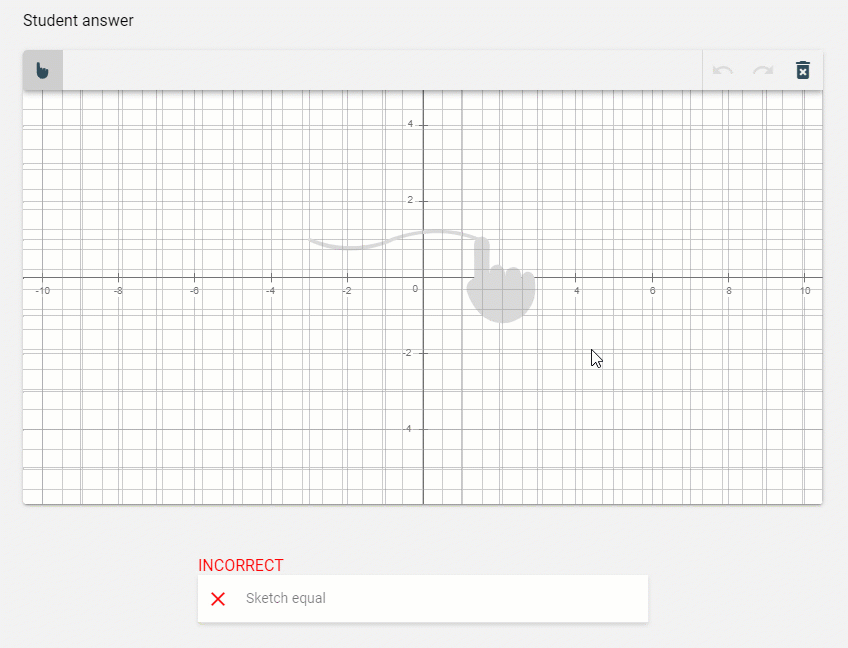This screenshot has width=848, height=648.
Task: Click the "Sketch equal" result text
Action: click(285, 599)
